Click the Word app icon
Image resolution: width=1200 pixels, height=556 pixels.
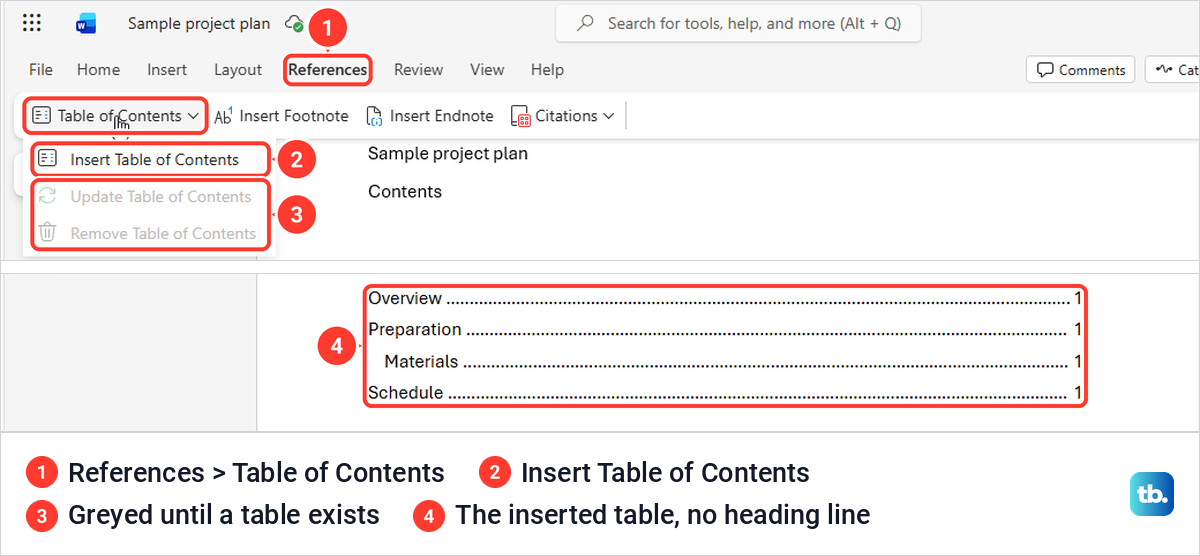(x=86, y=23)
